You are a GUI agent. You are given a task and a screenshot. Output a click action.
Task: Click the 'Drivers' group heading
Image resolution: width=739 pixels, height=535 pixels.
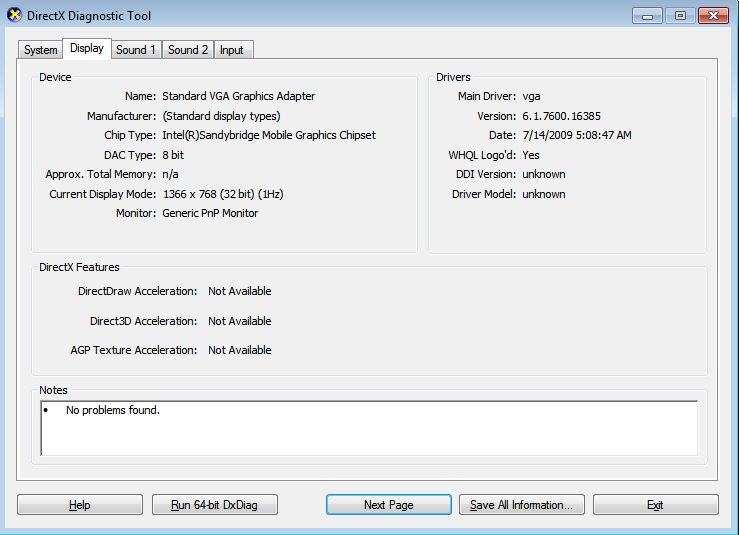click(x=453, y=77)
